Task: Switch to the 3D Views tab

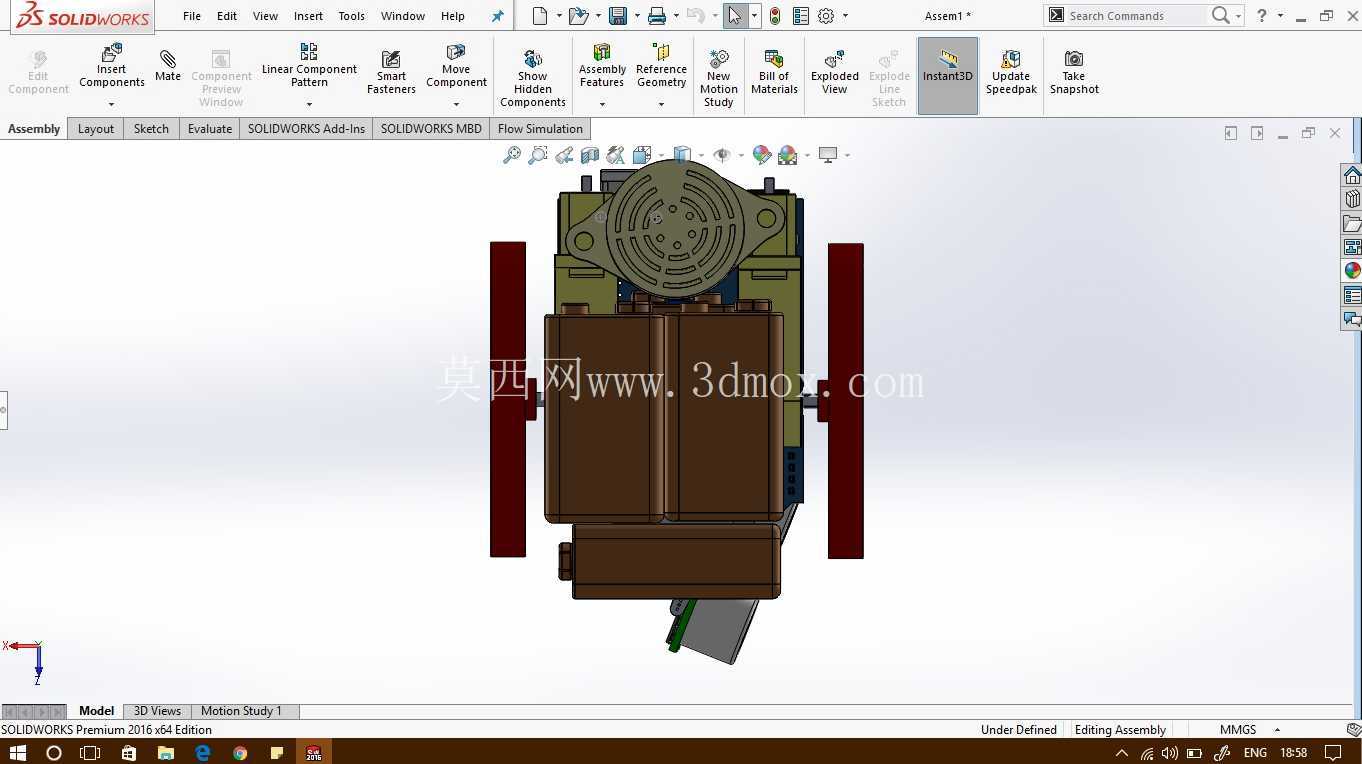Action: coord(157,711)
